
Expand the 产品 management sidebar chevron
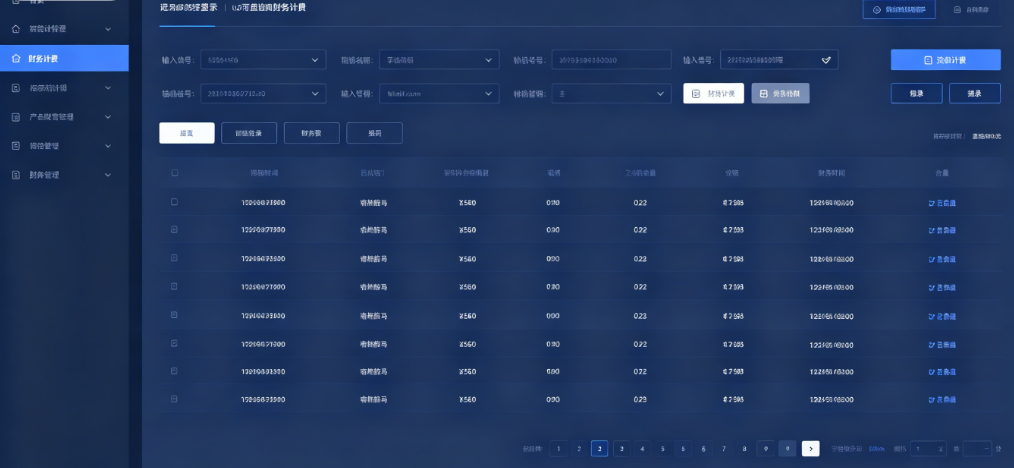coord(108,117)
